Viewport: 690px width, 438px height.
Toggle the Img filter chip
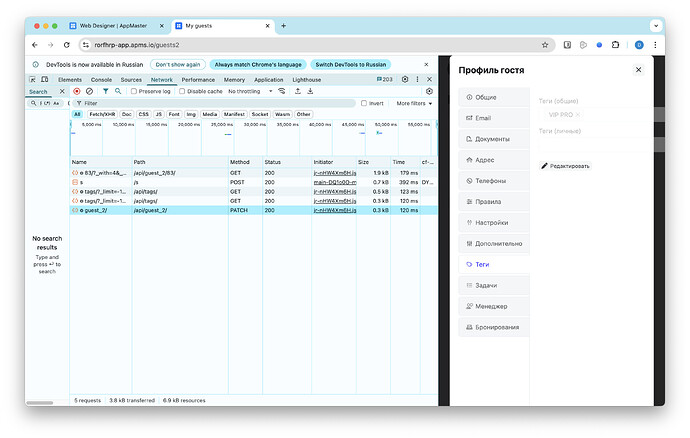pos(191,114)
